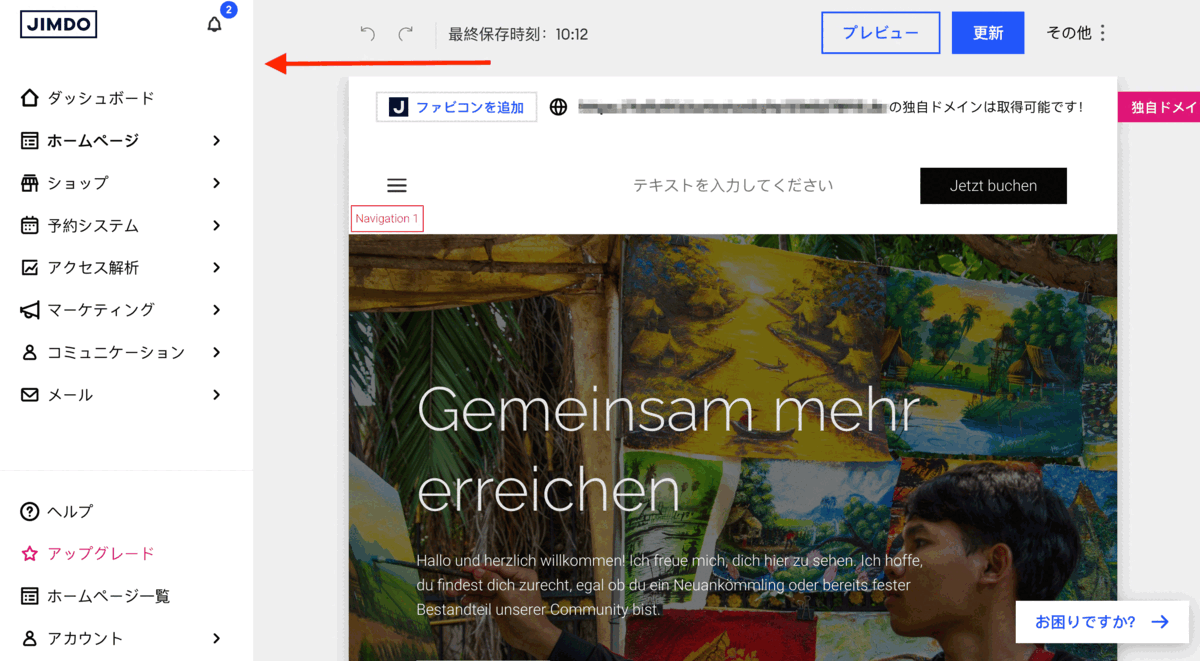1200x661 pixels.
Task: Click the globe icon next to the domain
Action: tap(558, 106)
